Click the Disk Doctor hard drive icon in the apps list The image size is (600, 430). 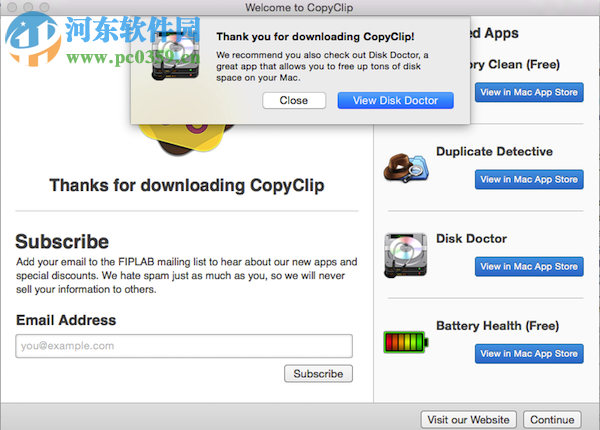tap(406, 255)
